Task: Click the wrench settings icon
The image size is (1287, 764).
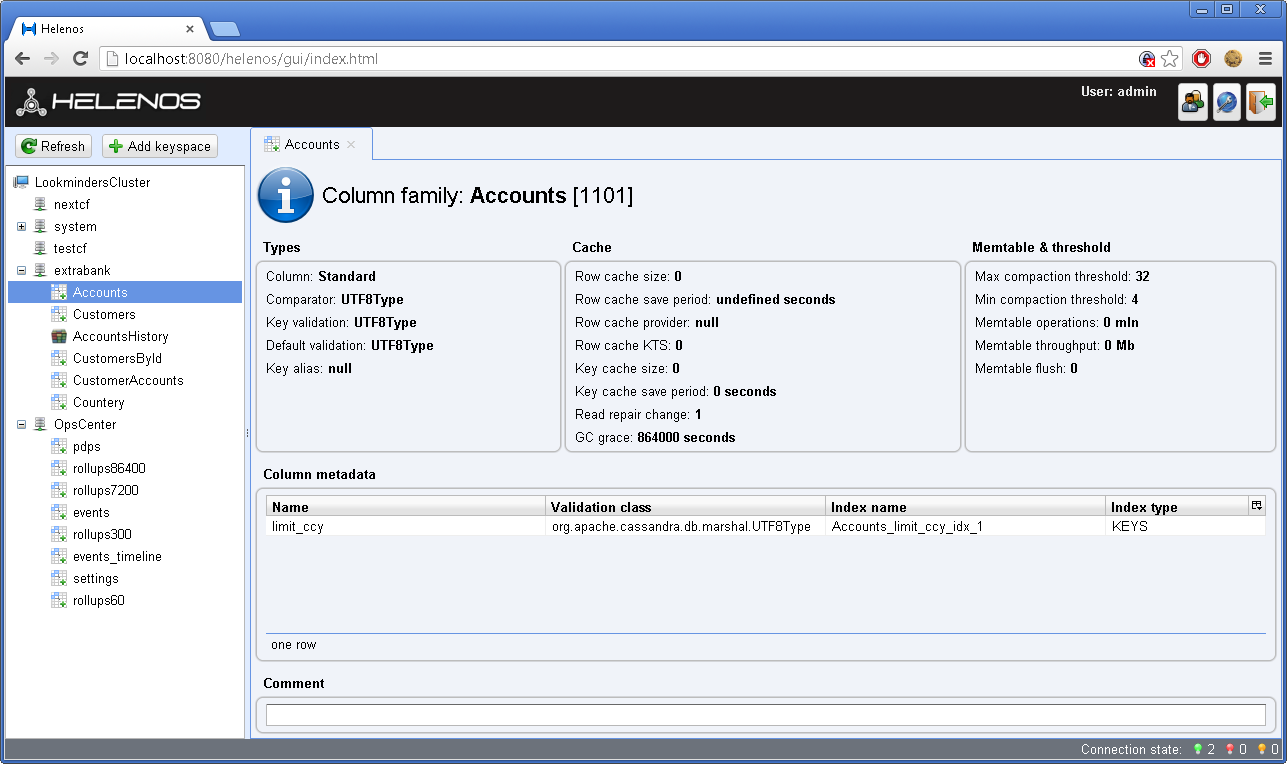Action: (x=1226, y=101)
